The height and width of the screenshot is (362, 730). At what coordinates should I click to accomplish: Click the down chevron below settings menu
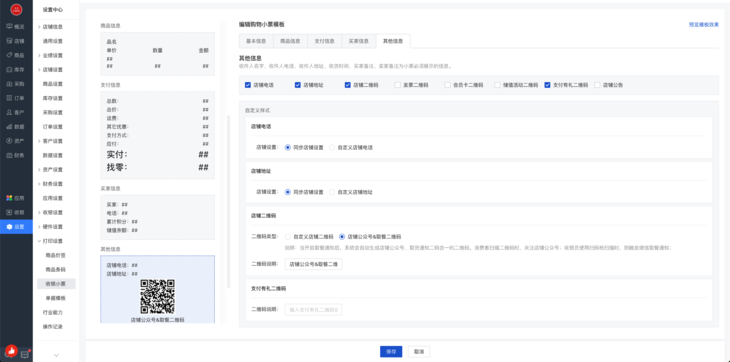tap(56, 355)
